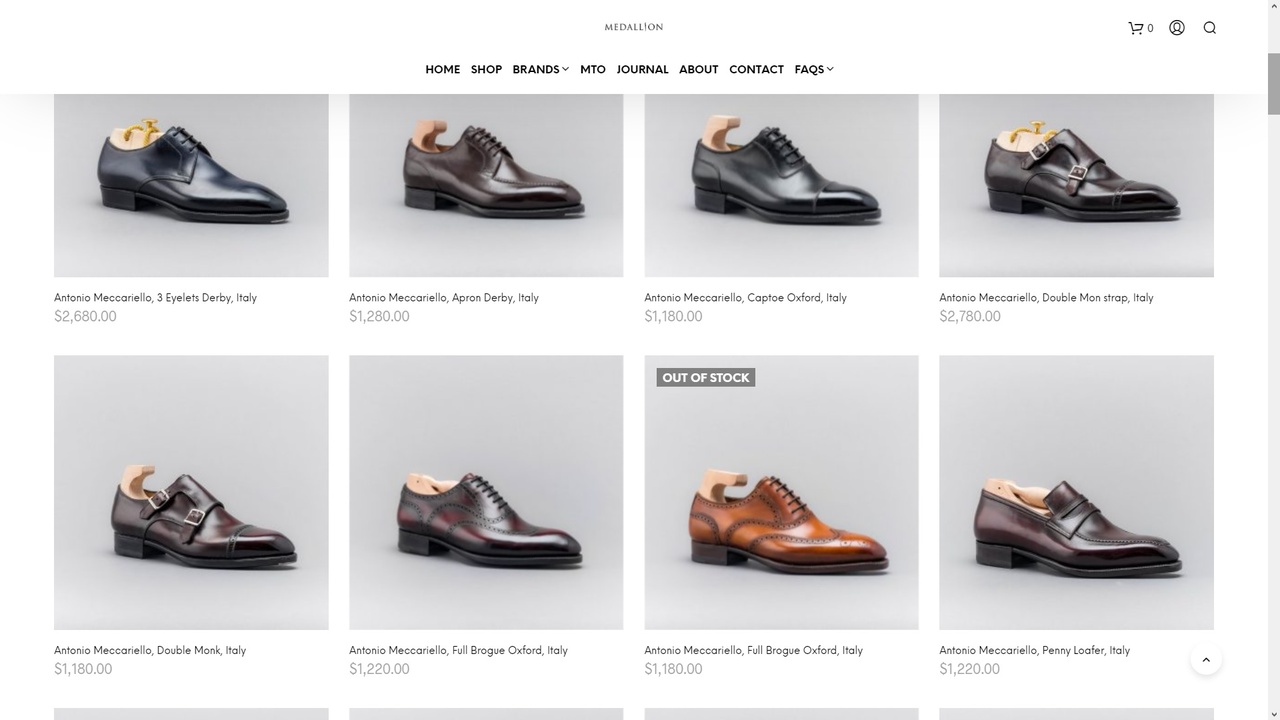This screenshot has height=720, width=1280.
Task: Click the out-of-stock tan brogue image
Action: [x=781, y=492]
